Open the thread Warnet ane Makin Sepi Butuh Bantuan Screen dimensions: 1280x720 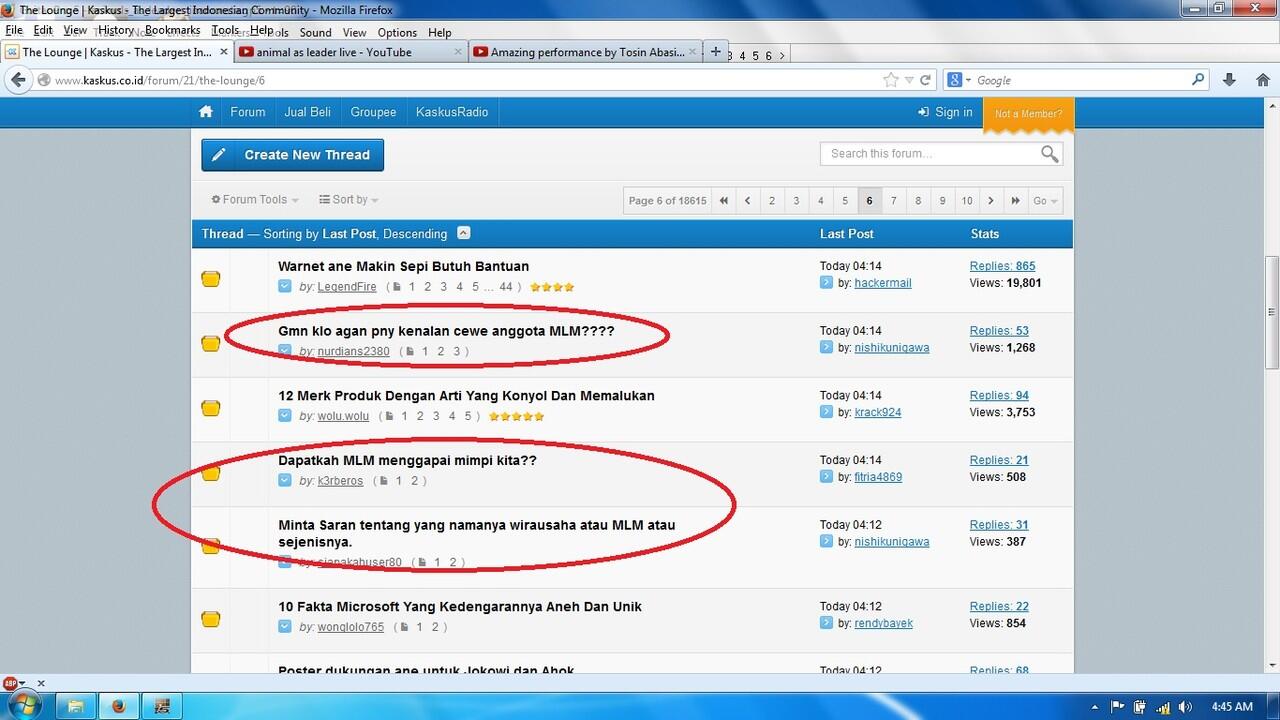tap(404, 266)
